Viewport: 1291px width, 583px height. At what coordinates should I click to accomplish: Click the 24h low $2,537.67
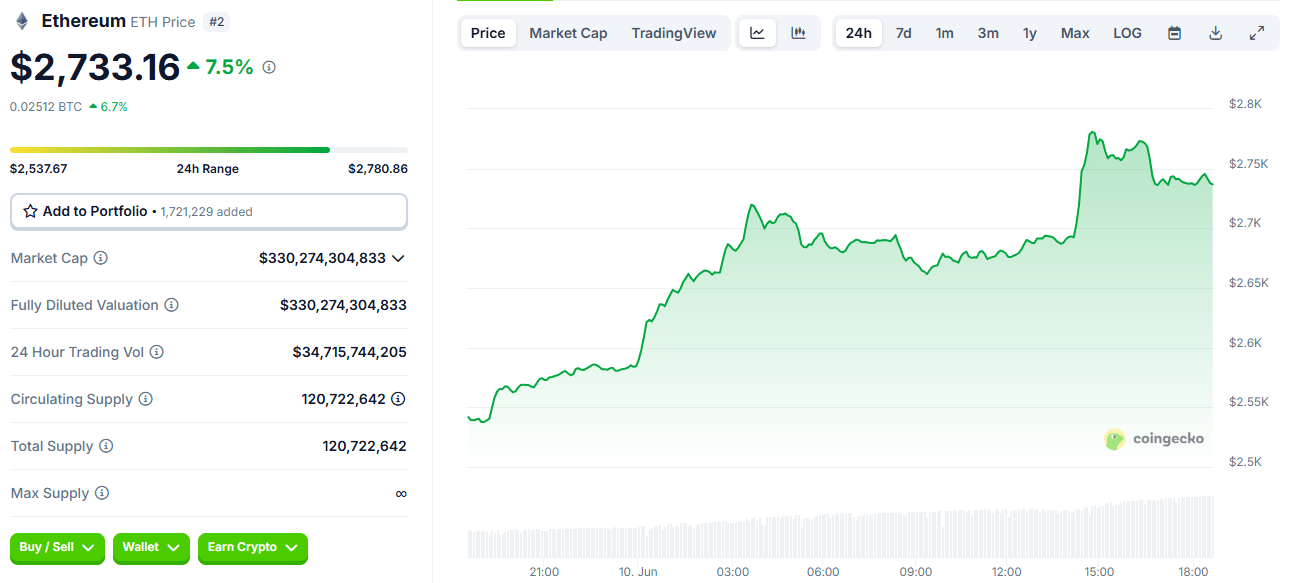pyautogui.click(x=39, y=169)
